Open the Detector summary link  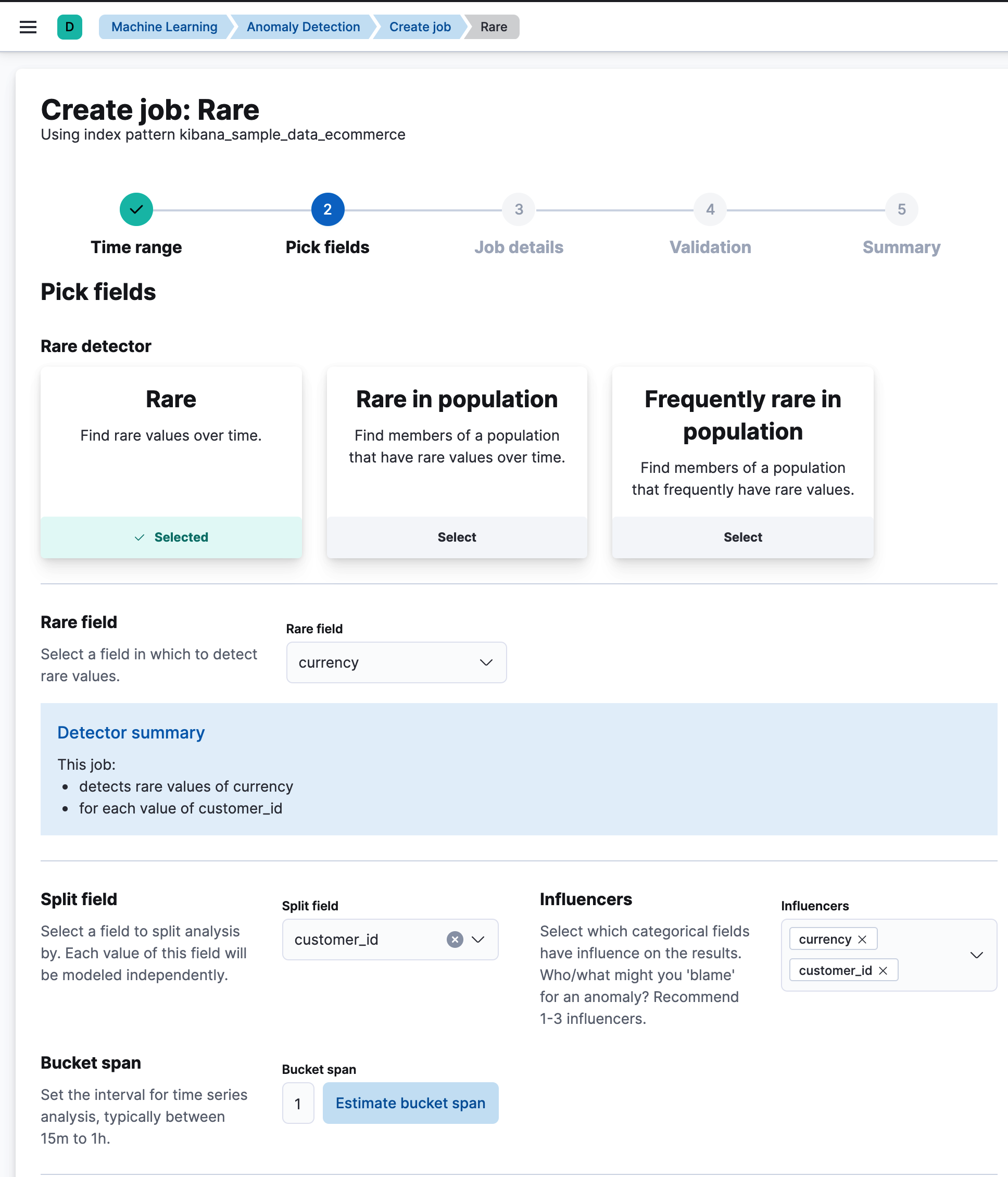(x=131, y=732)
